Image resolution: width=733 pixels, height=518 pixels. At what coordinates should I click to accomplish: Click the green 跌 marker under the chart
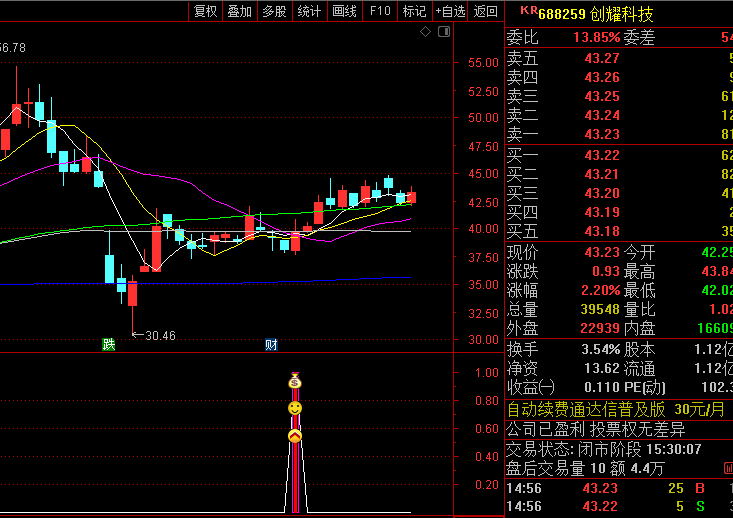click(108, 345)
